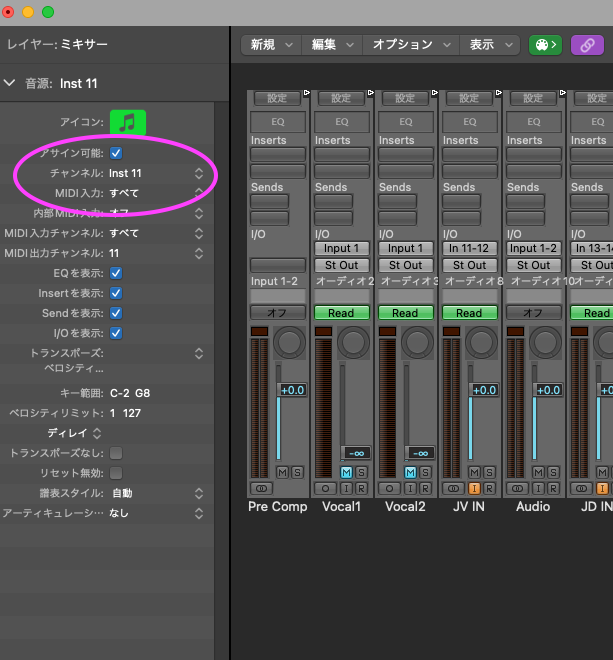Image resolution: width=613 pixels, height=660 pixels.
Task: Enable the リセット無効 checkbox
Action: click(x=116, y=473)
